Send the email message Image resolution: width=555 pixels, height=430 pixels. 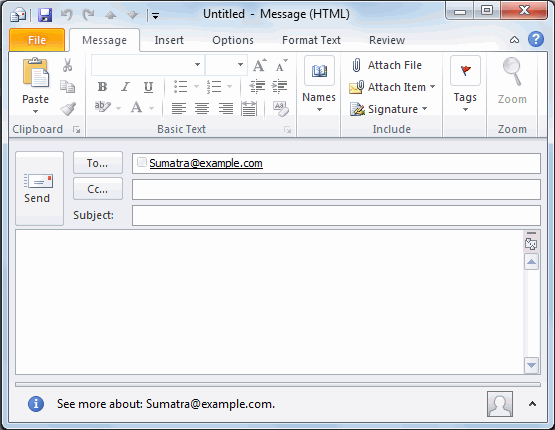(x=39, y=188)
